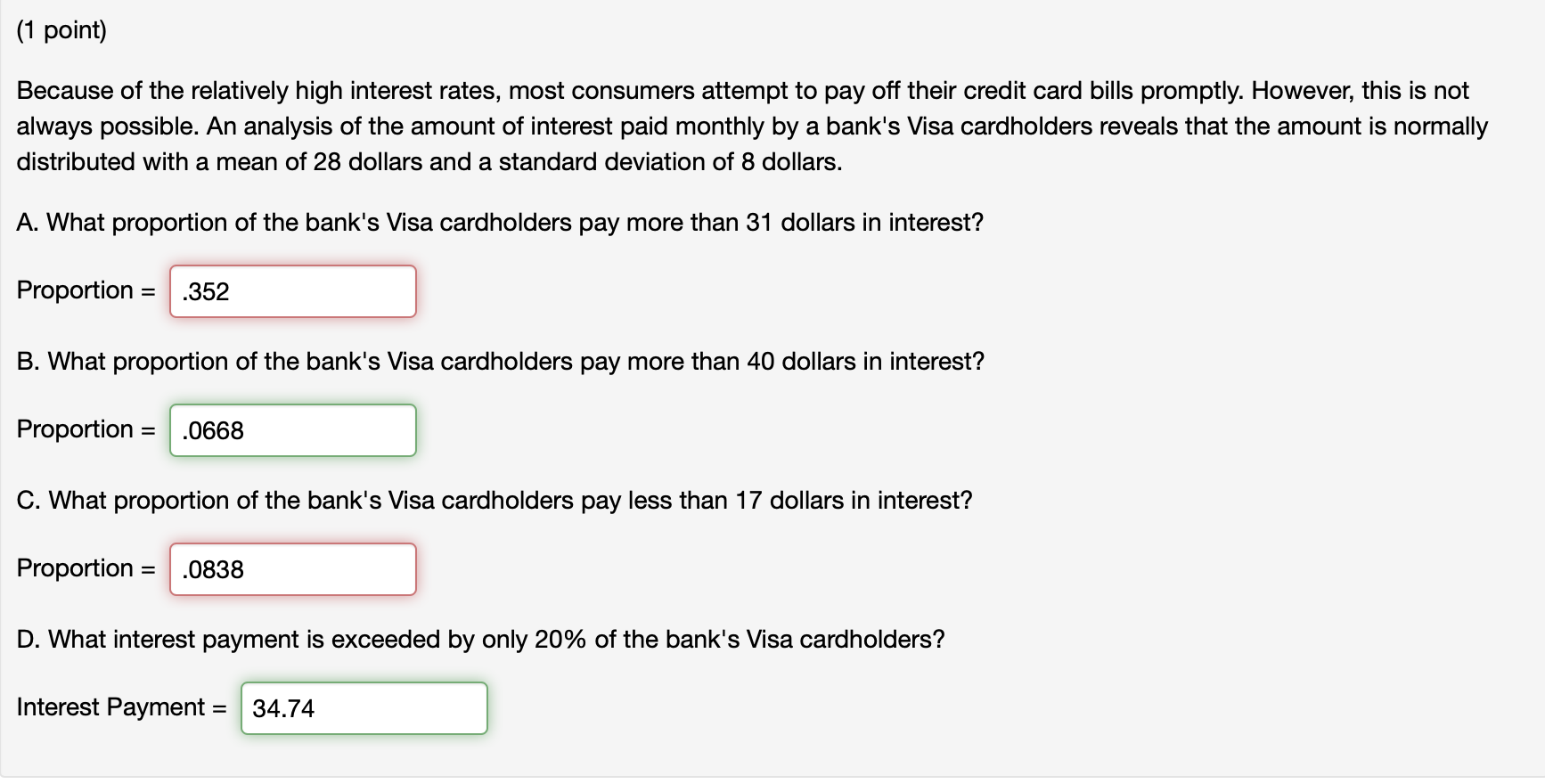
Task: Click the question text for part A
Action: click(x=499, y=223)
